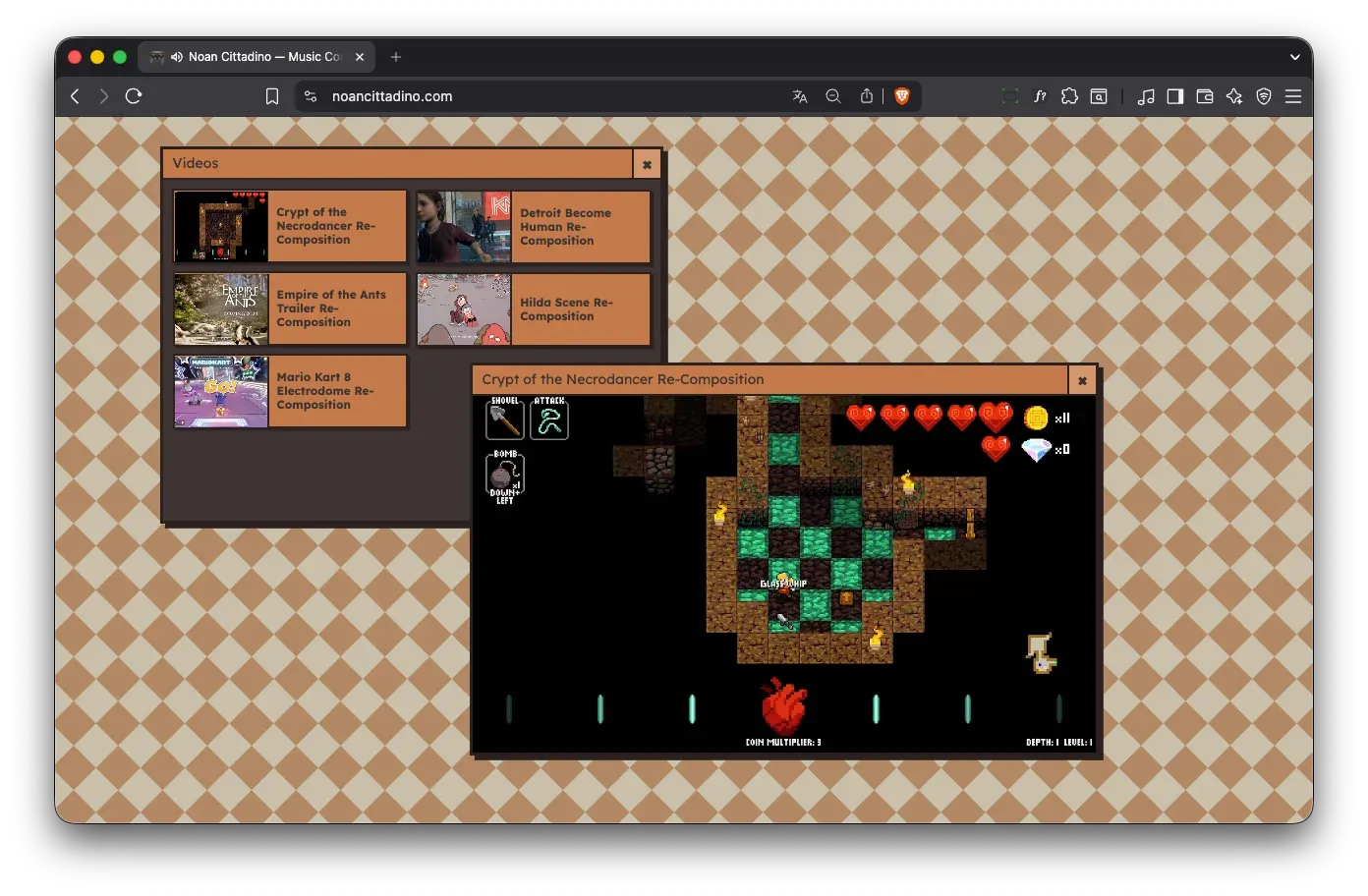Open the zoom-out magnifier control
Screen dimensions: 1368x896
pyautogui.click(x=833, y=96)
